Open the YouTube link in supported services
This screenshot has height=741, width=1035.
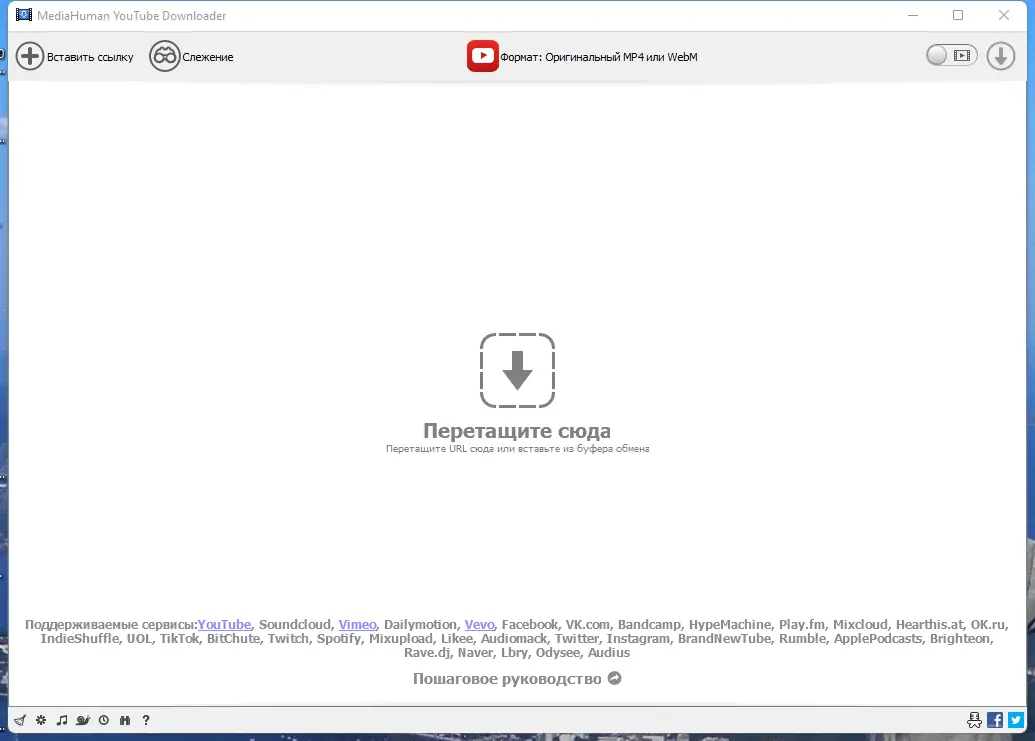pos(224,624)
